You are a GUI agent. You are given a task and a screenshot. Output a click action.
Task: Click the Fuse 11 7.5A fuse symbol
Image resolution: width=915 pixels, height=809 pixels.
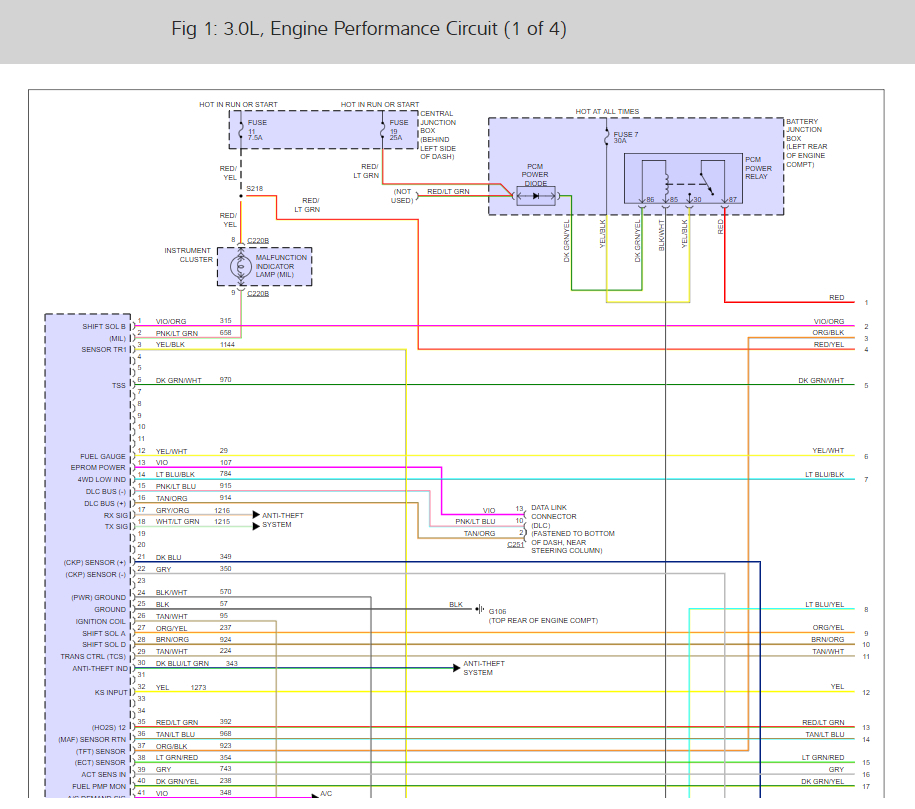coord(241,130)
